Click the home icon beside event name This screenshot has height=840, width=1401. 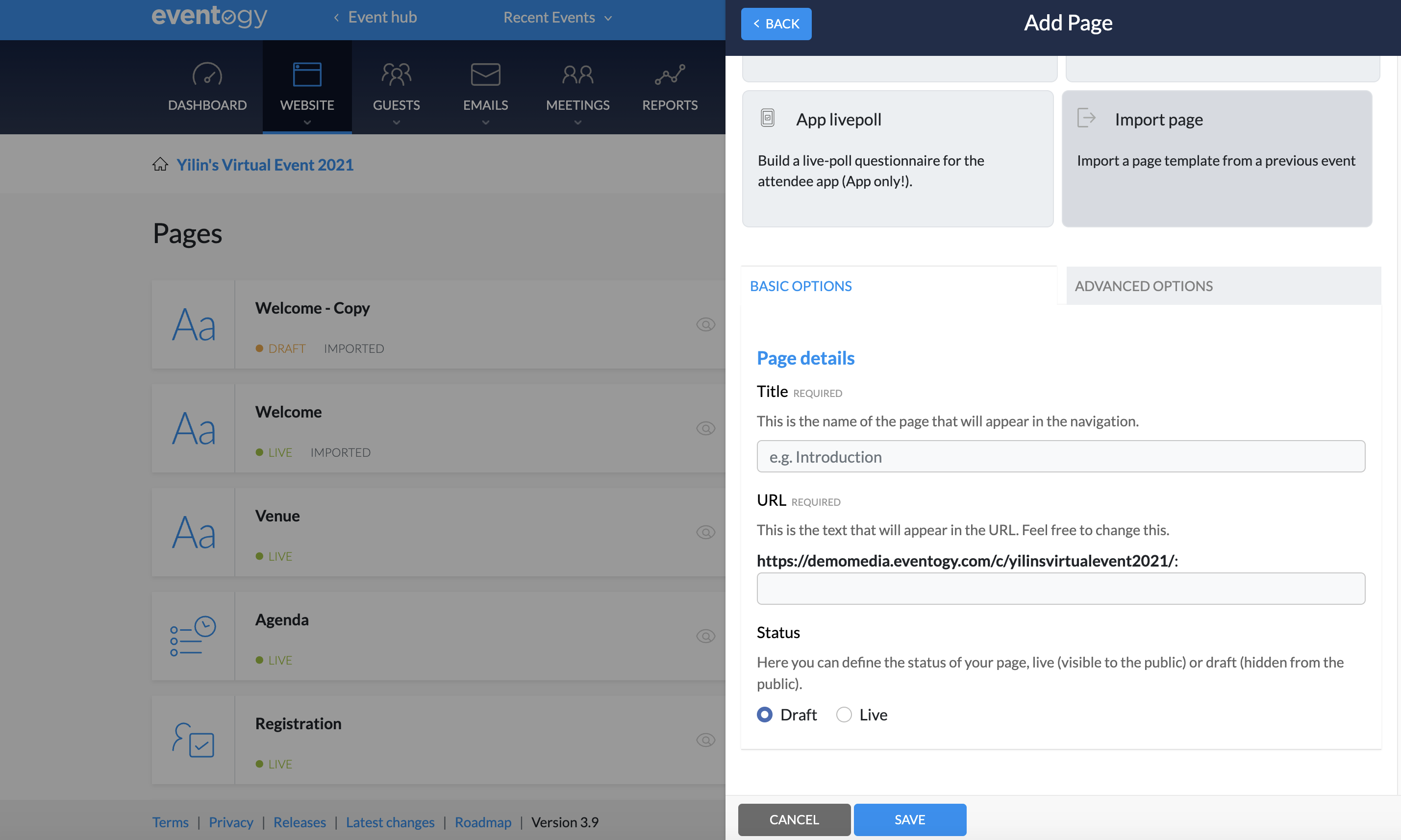point(160,164)
